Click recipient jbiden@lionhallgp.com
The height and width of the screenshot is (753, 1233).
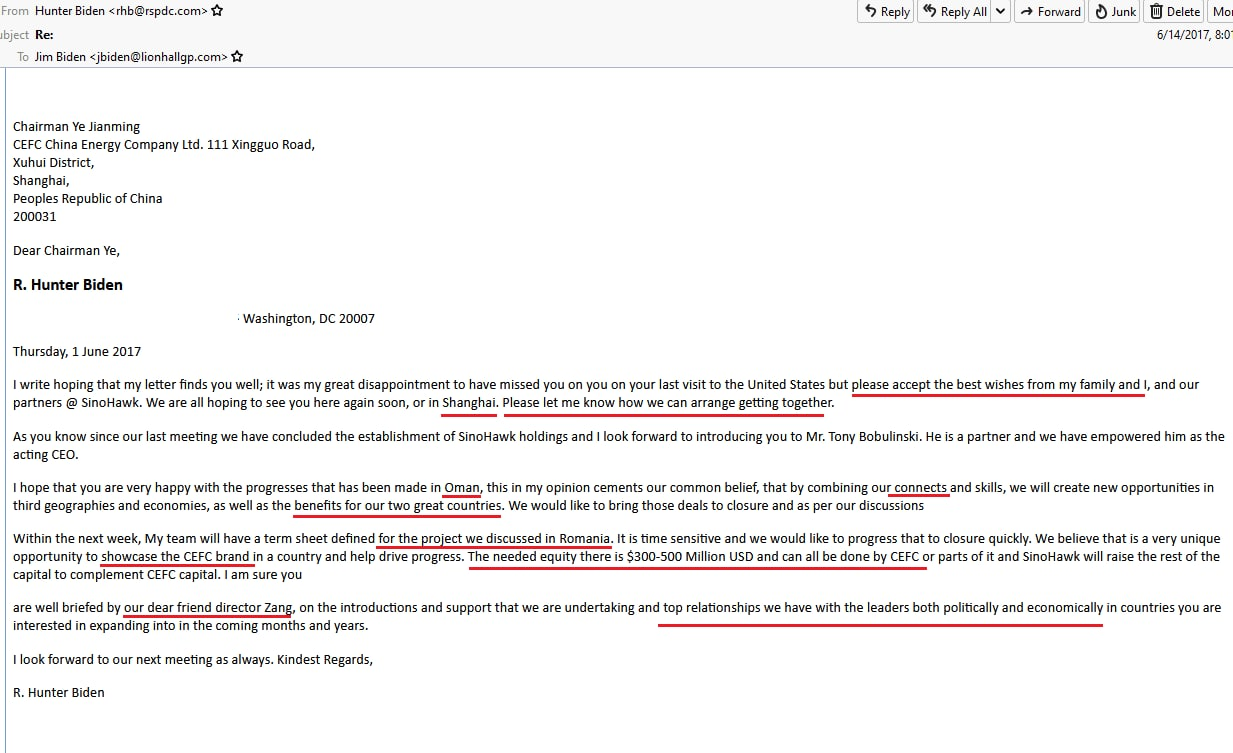pos(158,57)
